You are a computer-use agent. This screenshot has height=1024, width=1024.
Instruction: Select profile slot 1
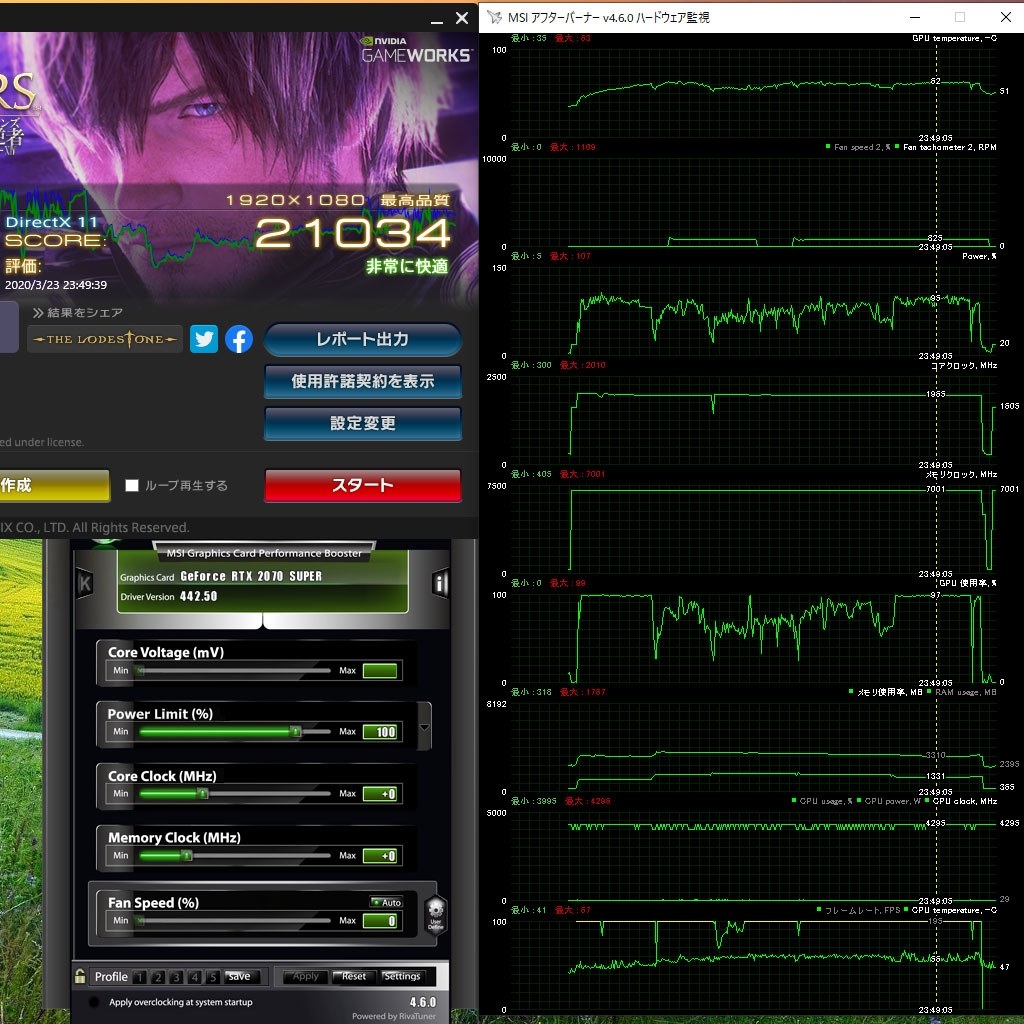(139, 977)
